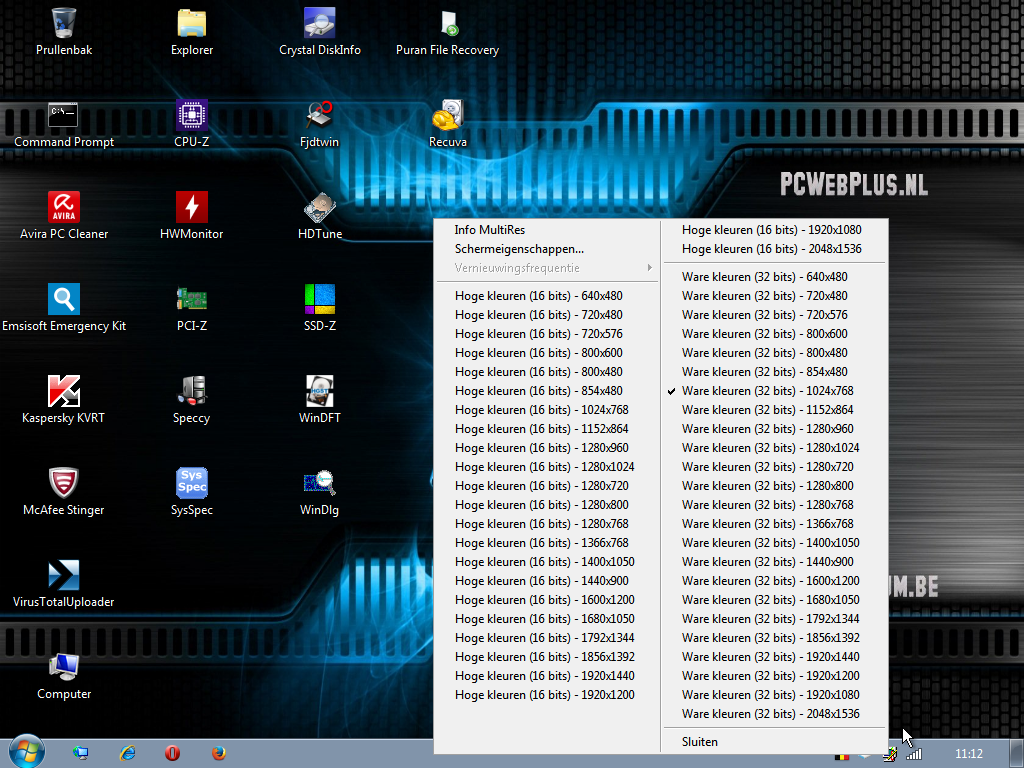Select checked Ware kleuren 32 bits 1024x768
1024x768 pixels.
coord(767,391)
